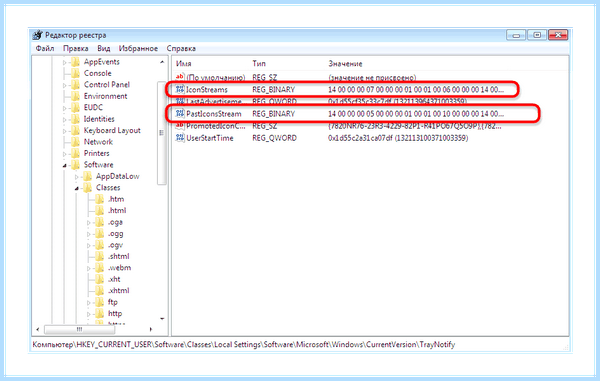Select the Printers folder icon
Image resolution: width=600 pixels, height=381 pixels.
tap(76, 153)
